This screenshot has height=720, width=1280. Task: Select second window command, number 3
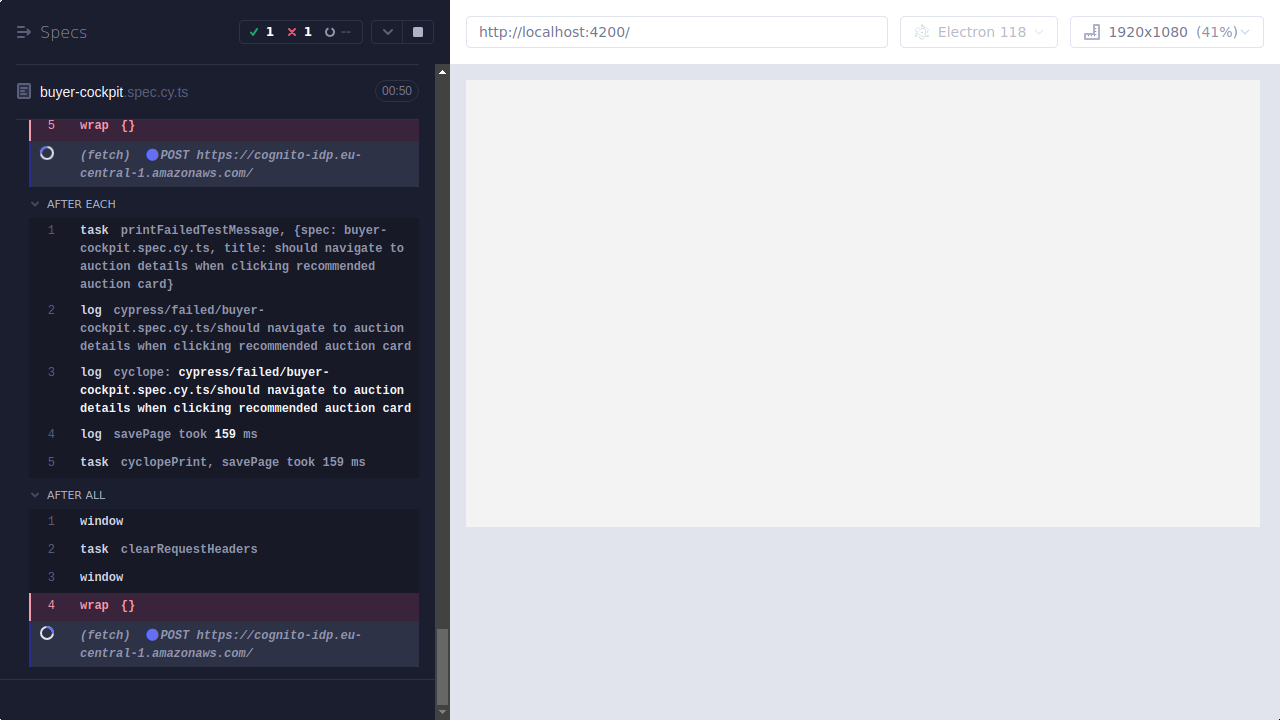point(224,577)
